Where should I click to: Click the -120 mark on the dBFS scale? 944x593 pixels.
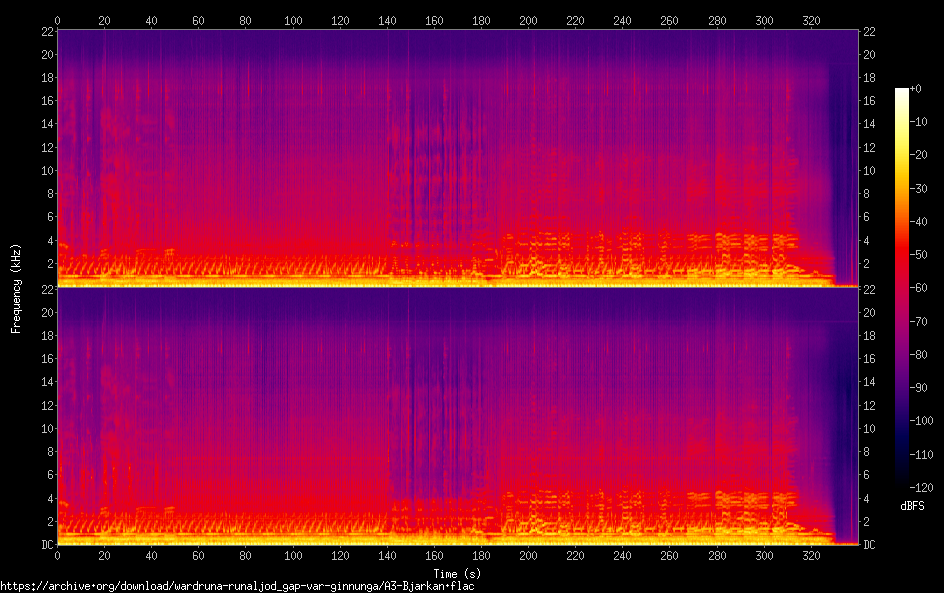coord(922,487)
